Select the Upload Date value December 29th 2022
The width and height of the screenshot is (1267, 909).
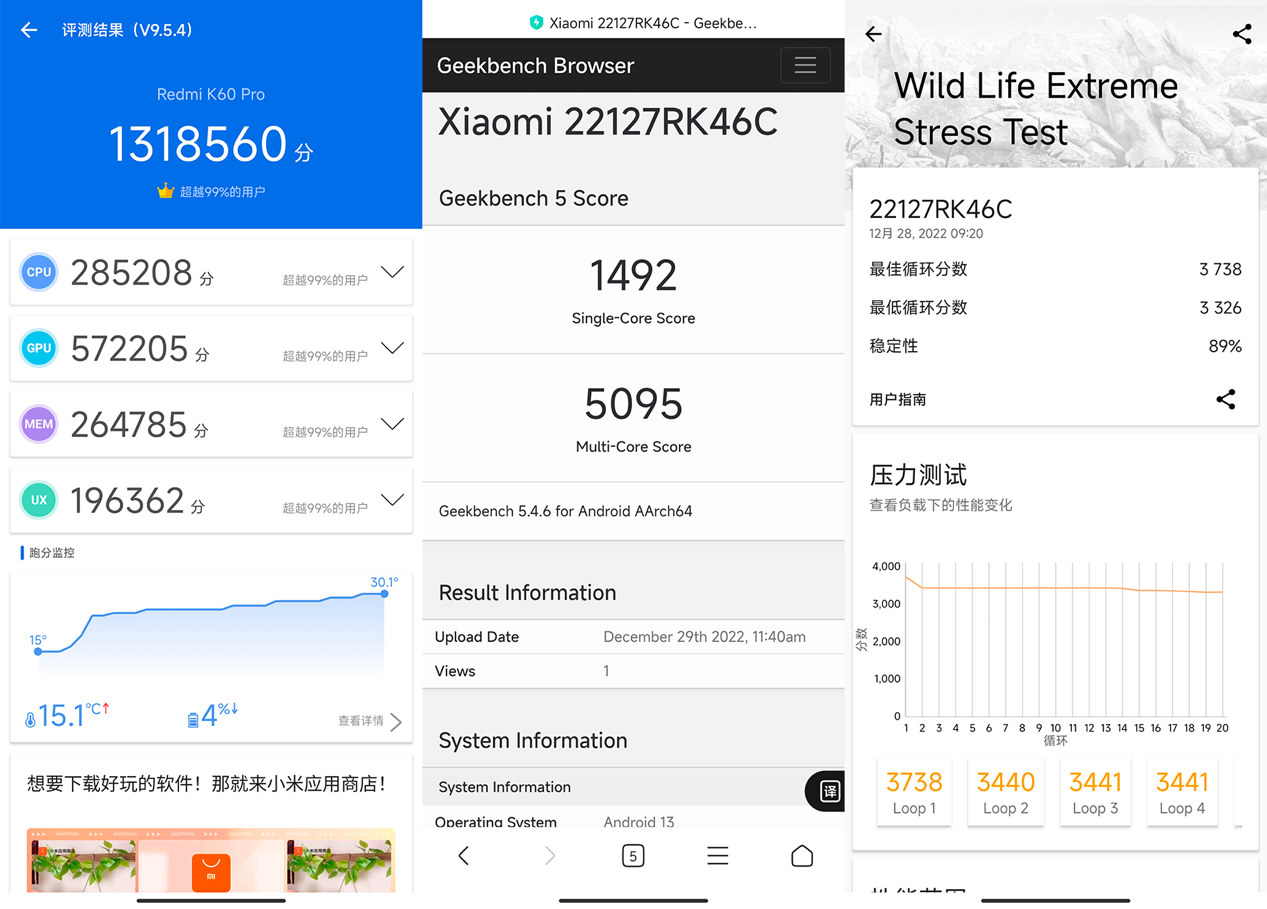705,637
